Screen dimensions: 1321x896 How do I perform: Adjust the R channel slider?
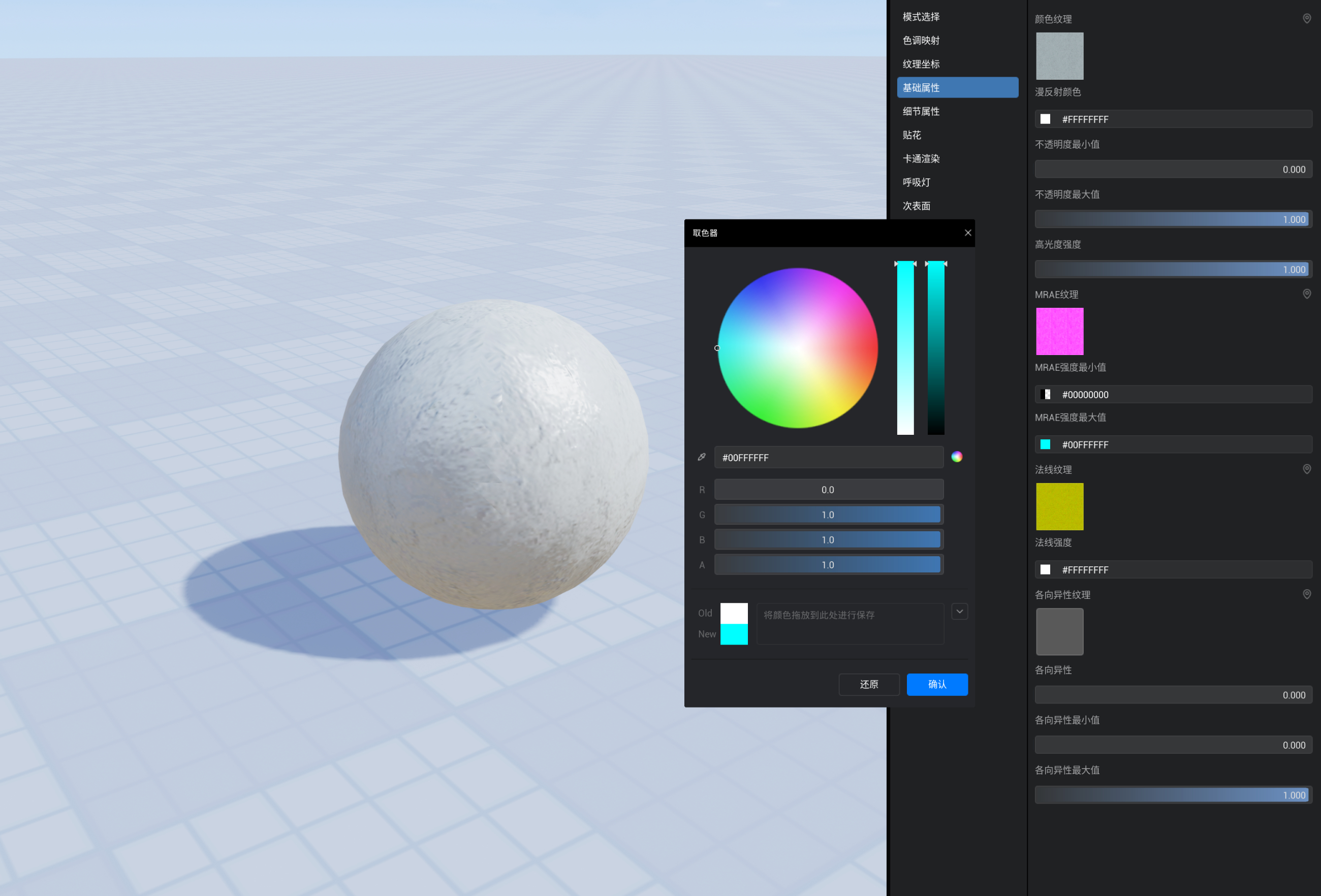coord(829,489)
